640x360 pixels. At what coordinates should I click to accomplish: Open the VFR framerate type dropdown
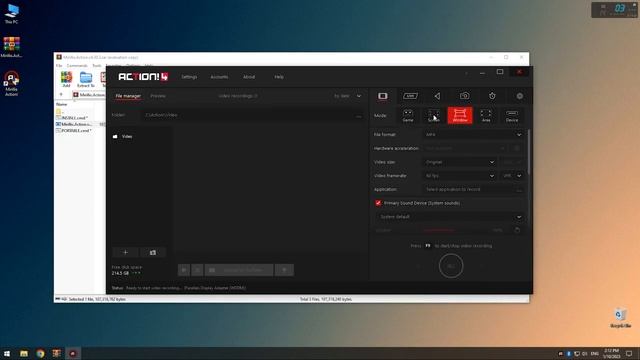click(512, 176)
